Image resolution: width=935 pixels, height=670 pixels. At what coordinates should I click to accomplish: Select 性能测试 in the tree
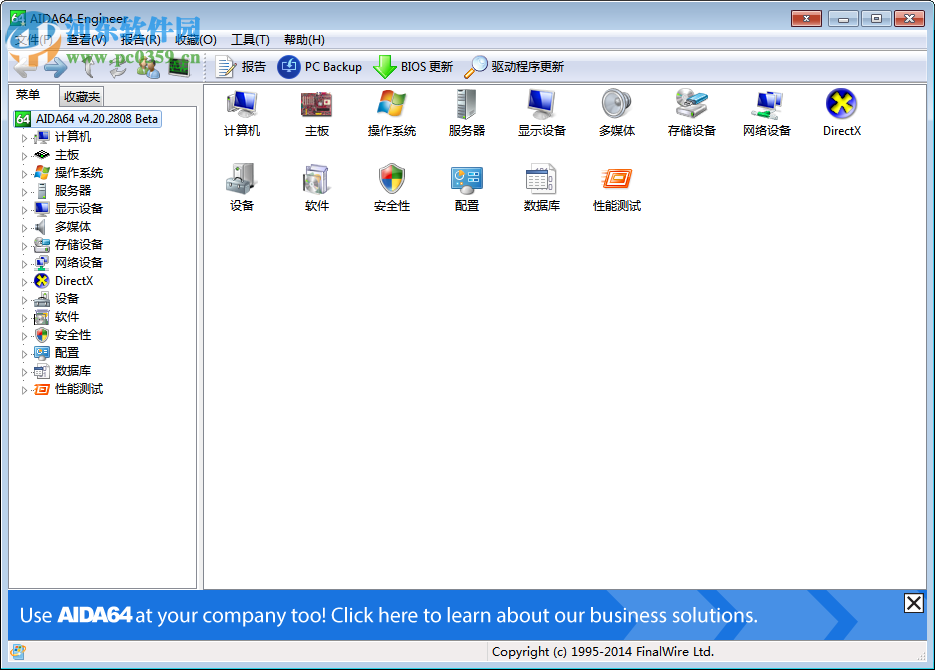(79, 389)
